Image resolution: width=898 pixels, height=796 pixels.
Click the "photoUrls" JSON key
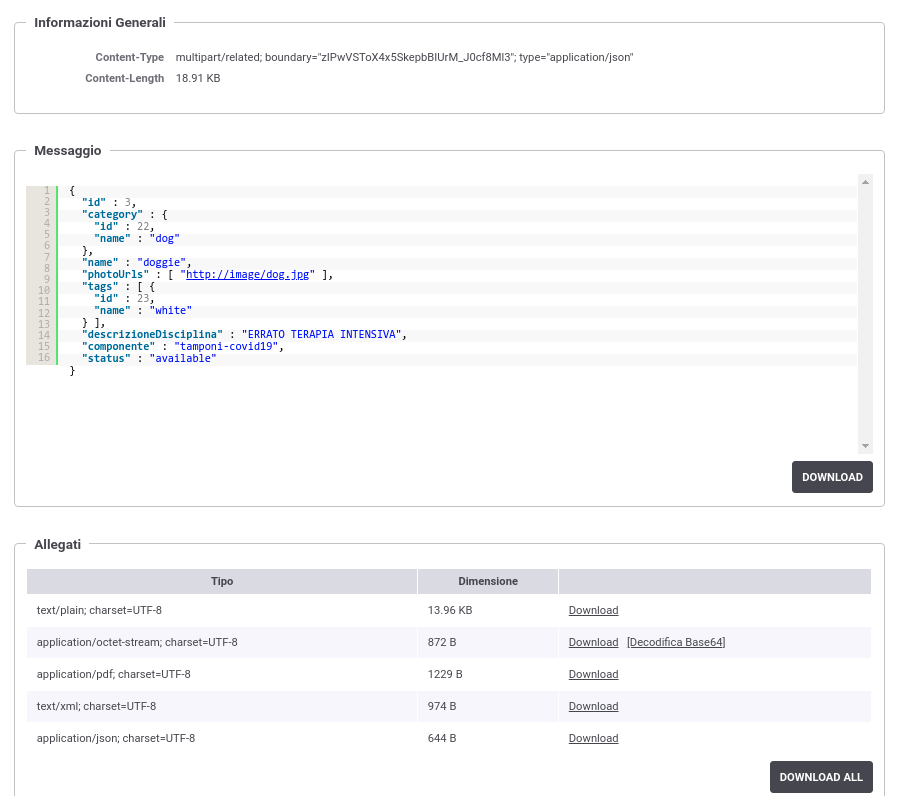coord(115,274)
